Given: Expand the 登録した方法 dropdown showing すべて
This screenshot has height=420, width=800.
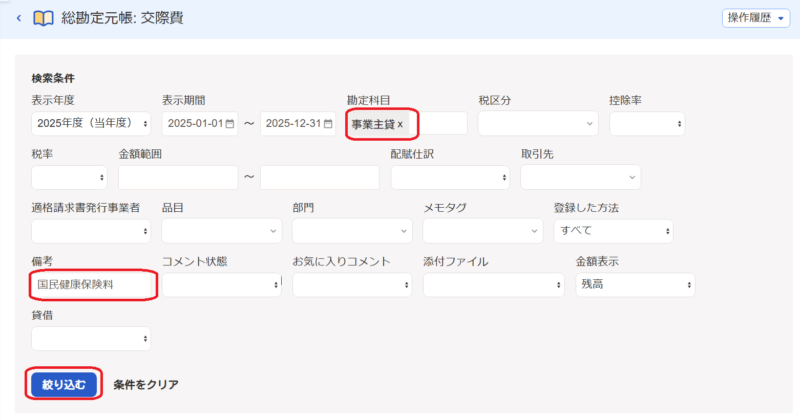Looking at the screenshot, I should [x=613, y=231].
